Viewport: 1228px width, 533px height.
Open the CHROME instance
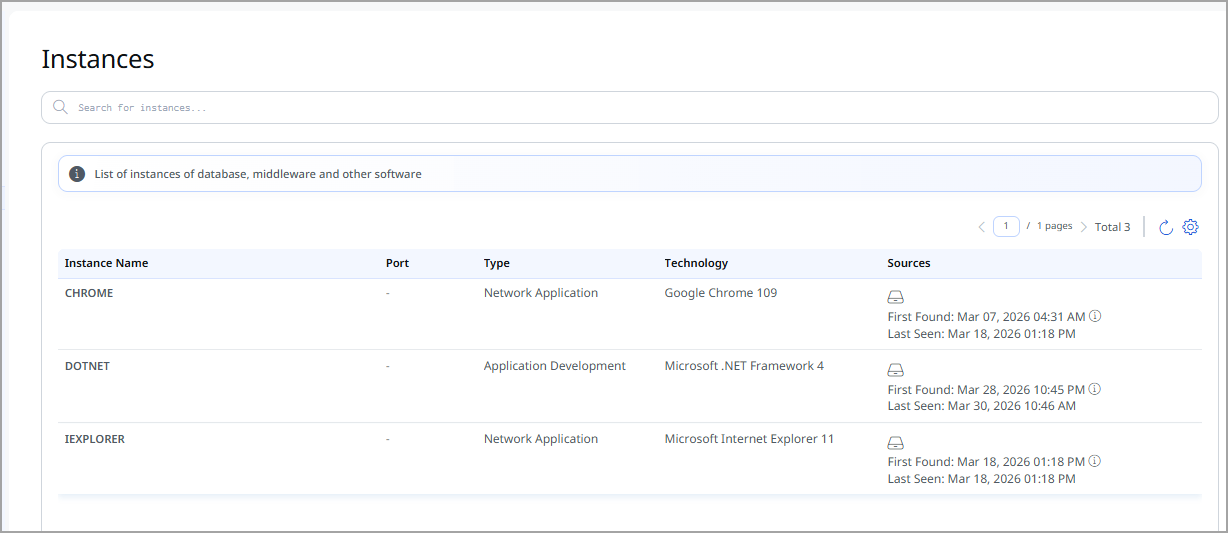point(89,293)
